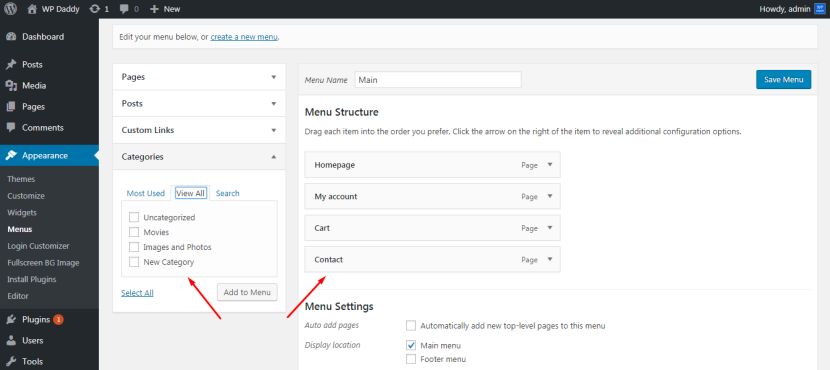Click the Users person icon
This screenshot has width=830, height=370.
[x=11, y=340]
